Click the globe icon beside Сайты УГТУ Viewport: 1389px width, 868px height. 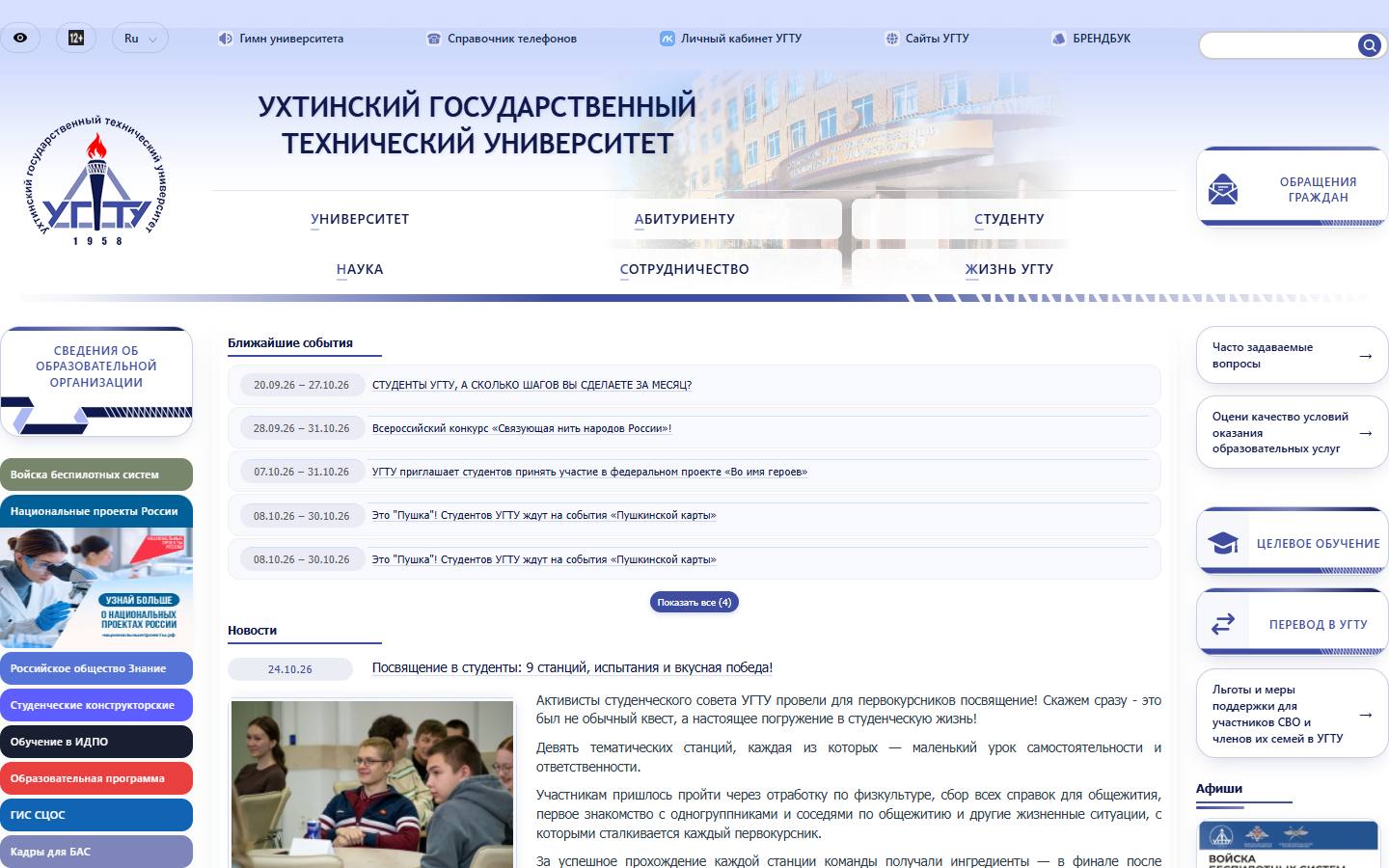892,39
